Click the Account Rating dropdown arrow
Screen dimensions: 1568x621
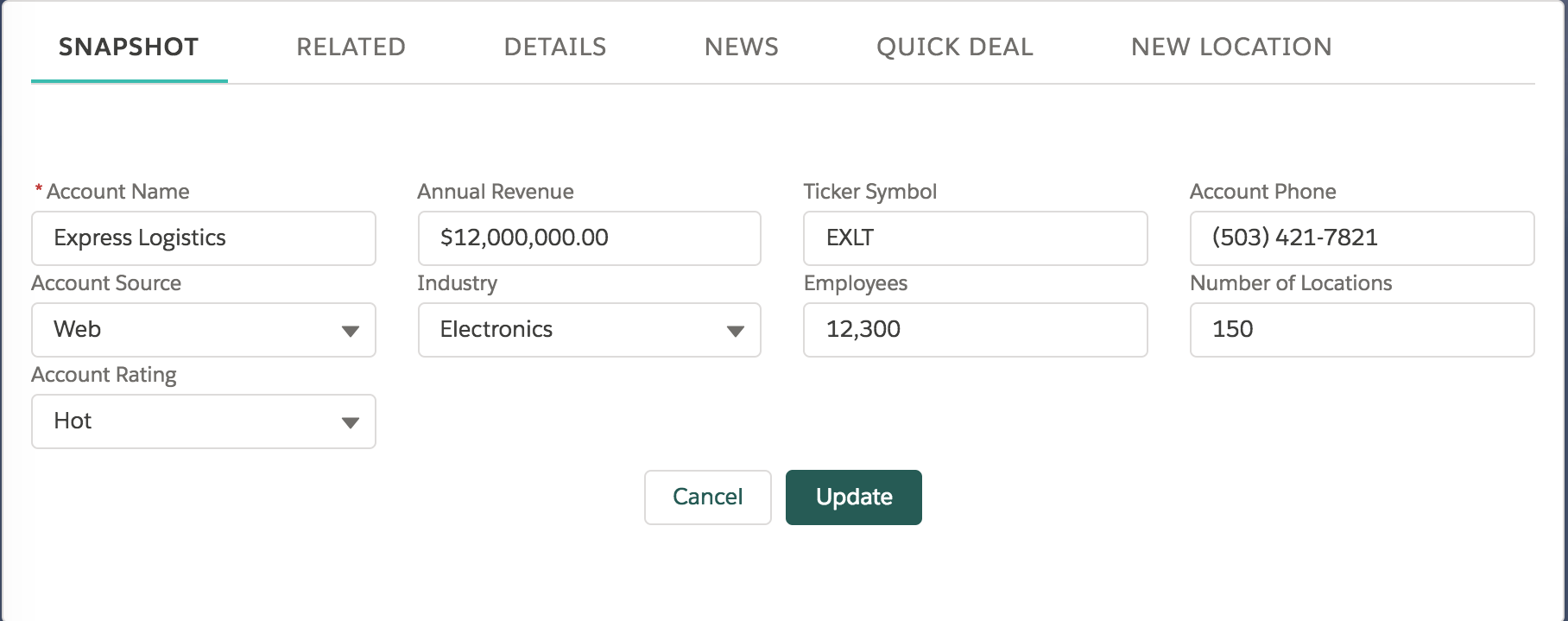tap(350, 422)
